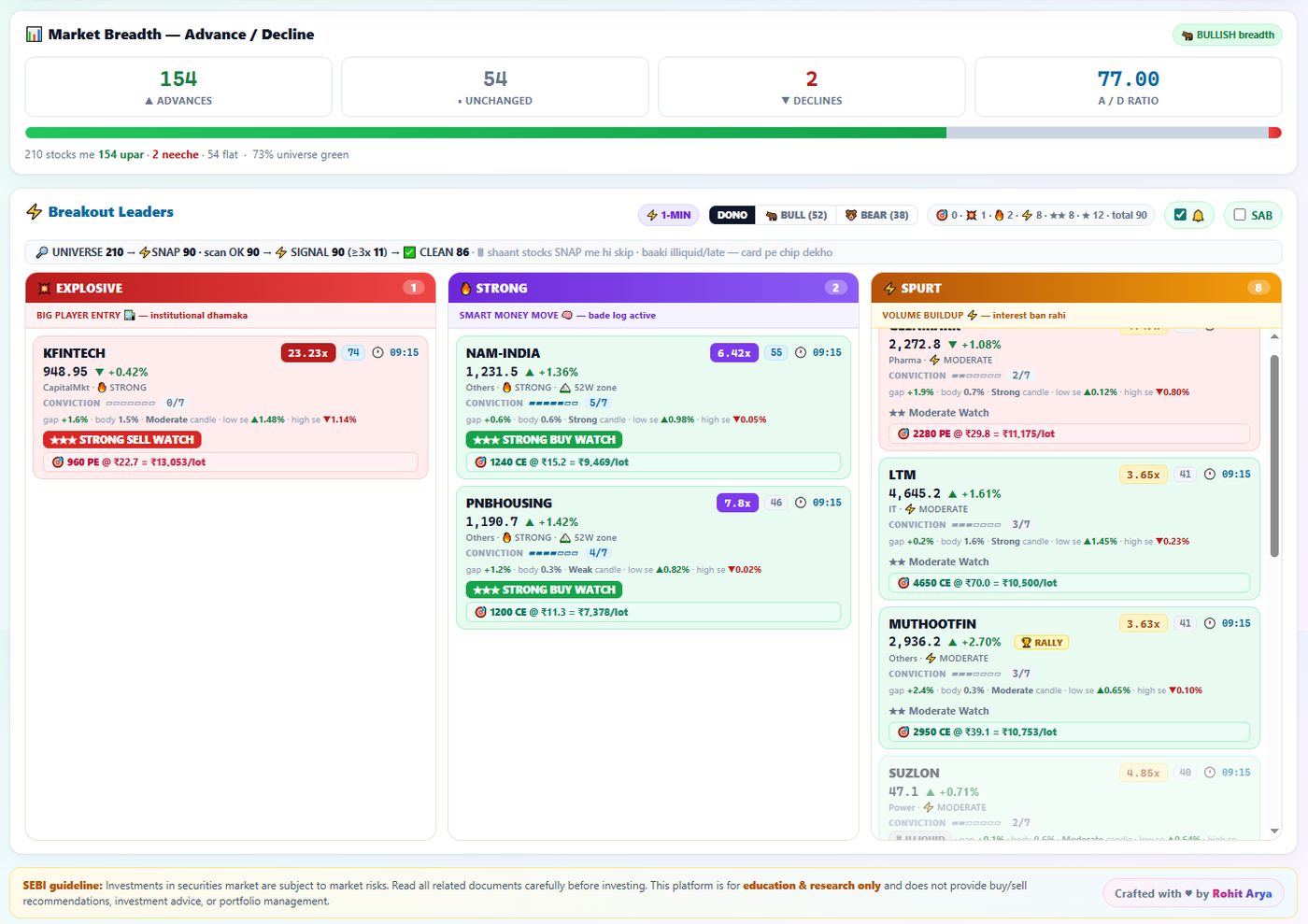This screenshot has height=924, width=1308.
Task: Click the 2 DECLINES stat card
Action: (812, 87)
